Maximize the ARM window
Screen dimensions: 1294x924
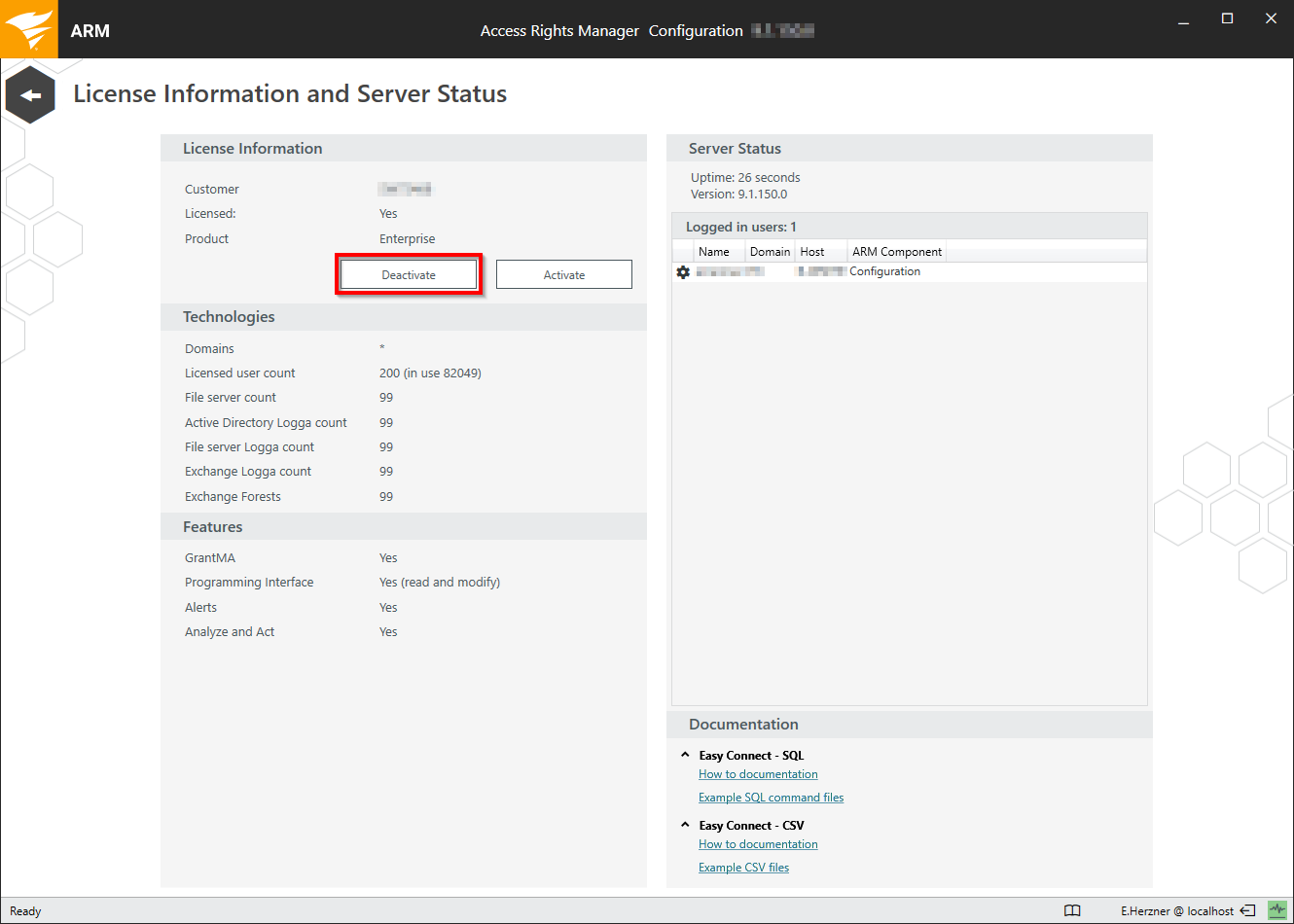point(1227,18)
